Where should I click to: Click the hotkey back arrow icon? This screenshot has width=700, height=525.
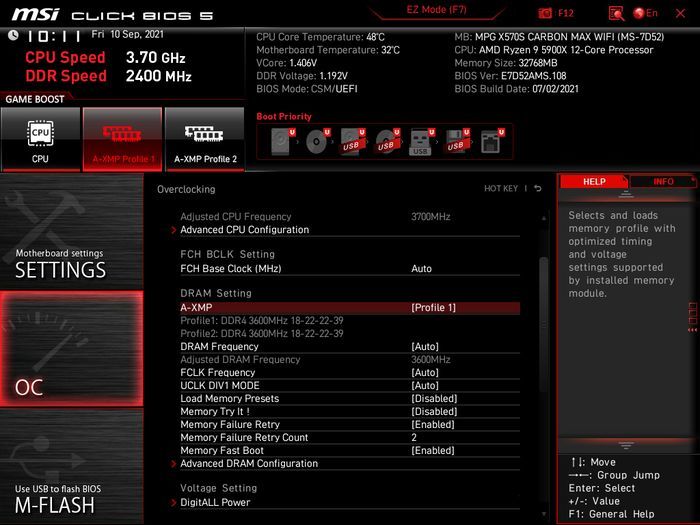(x=538, y=188)
